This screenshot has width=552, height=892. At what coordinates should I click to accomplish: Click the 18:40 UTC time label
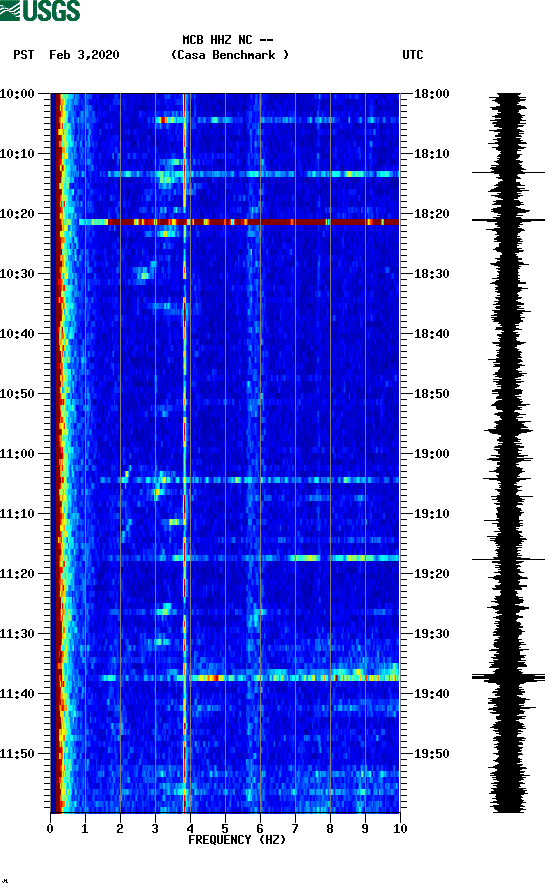click(432, 334)
